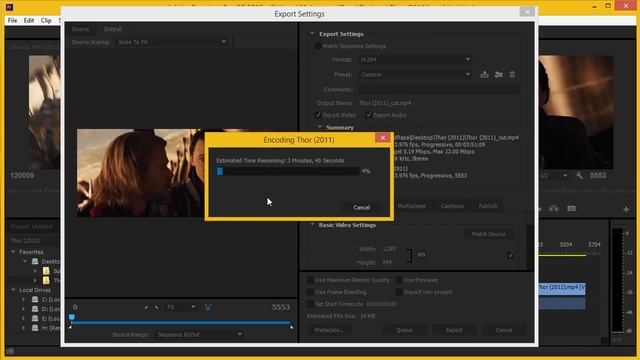Click the wrench settings icon in Program monitor
The width and height of the screenshot is (640, 360).
pos(579,176)
